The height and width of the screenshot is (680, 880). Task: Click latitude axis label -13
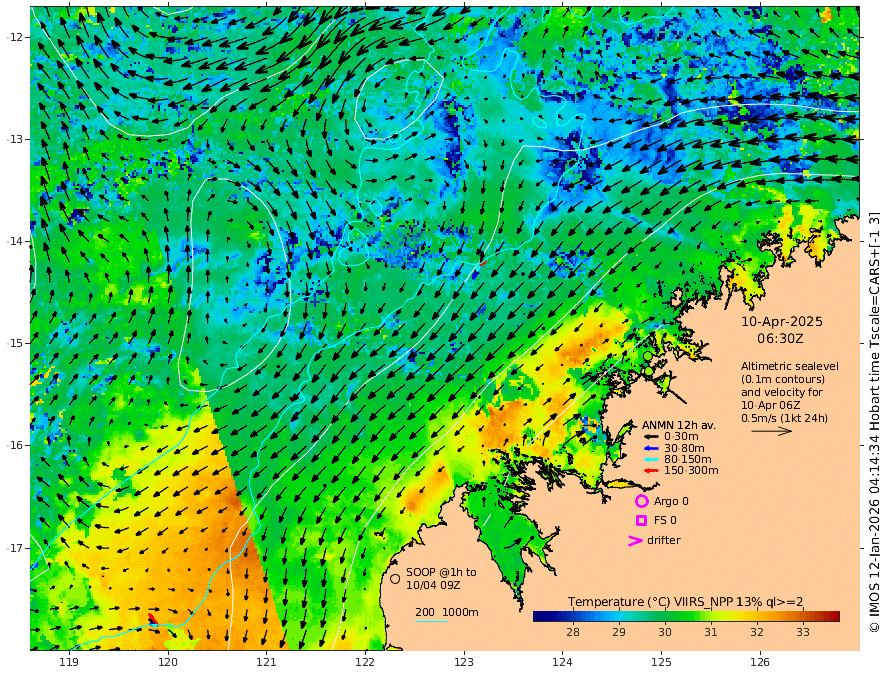click(x=15, y=139)
